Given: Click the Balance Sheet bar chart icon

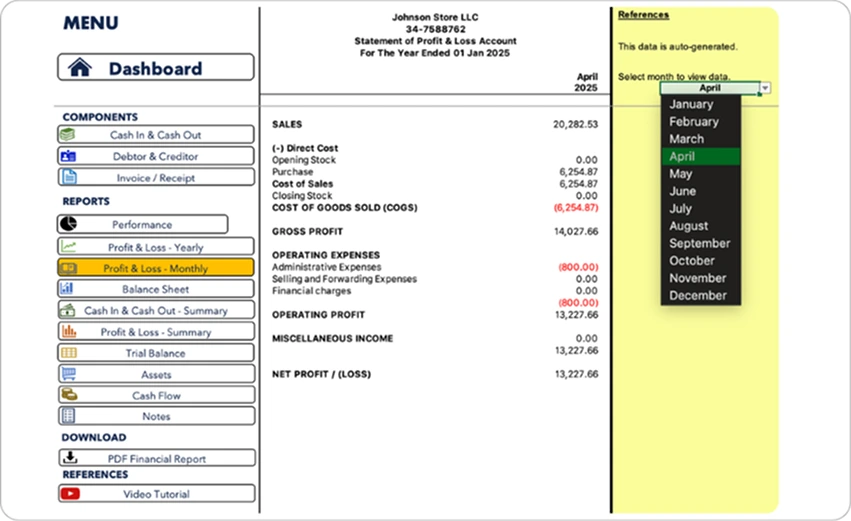Looking at the screenshot, I should (68, 289).
